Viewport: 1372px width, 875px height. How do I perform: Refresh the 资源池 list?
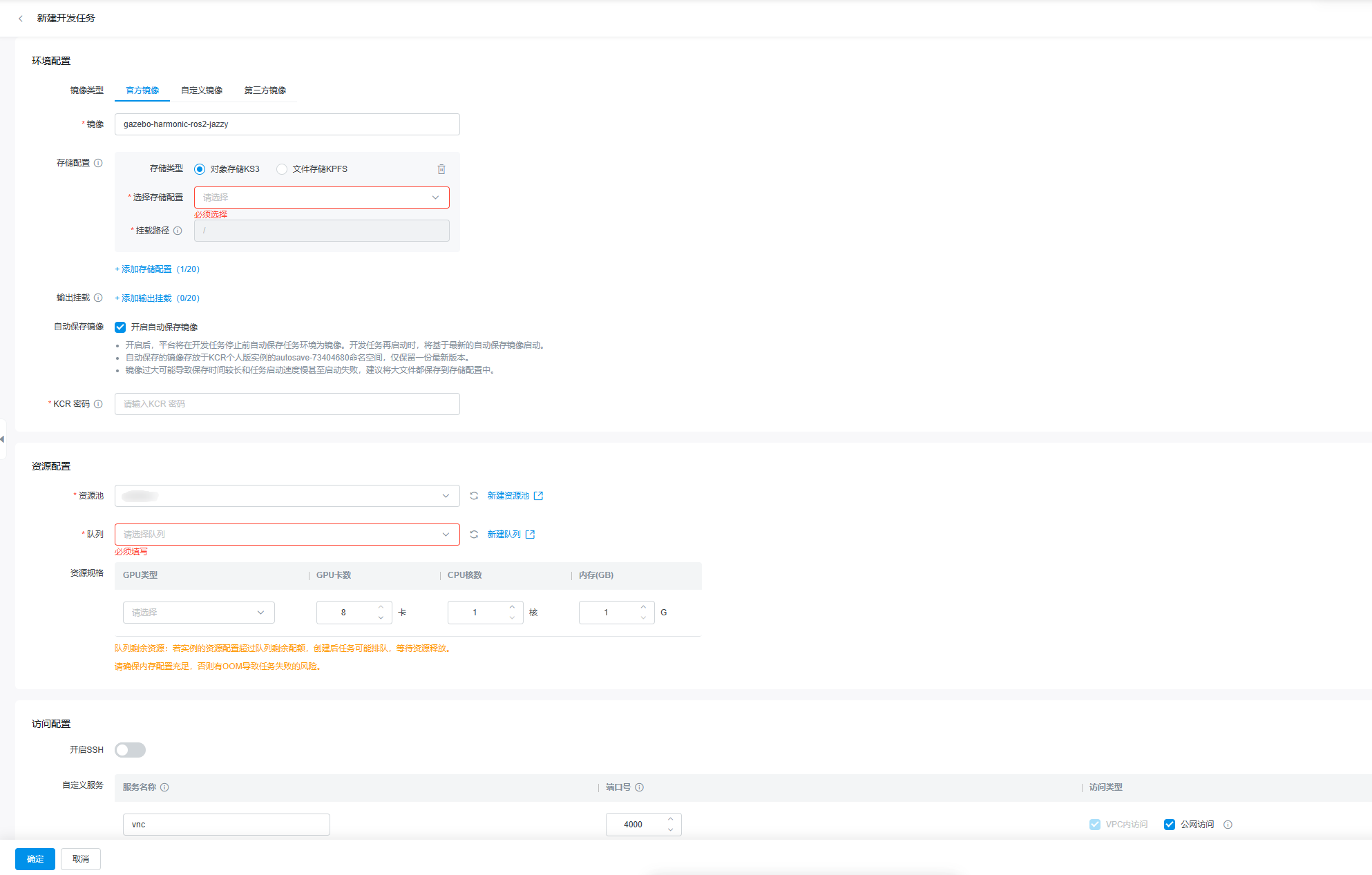(x=474, y=496)
